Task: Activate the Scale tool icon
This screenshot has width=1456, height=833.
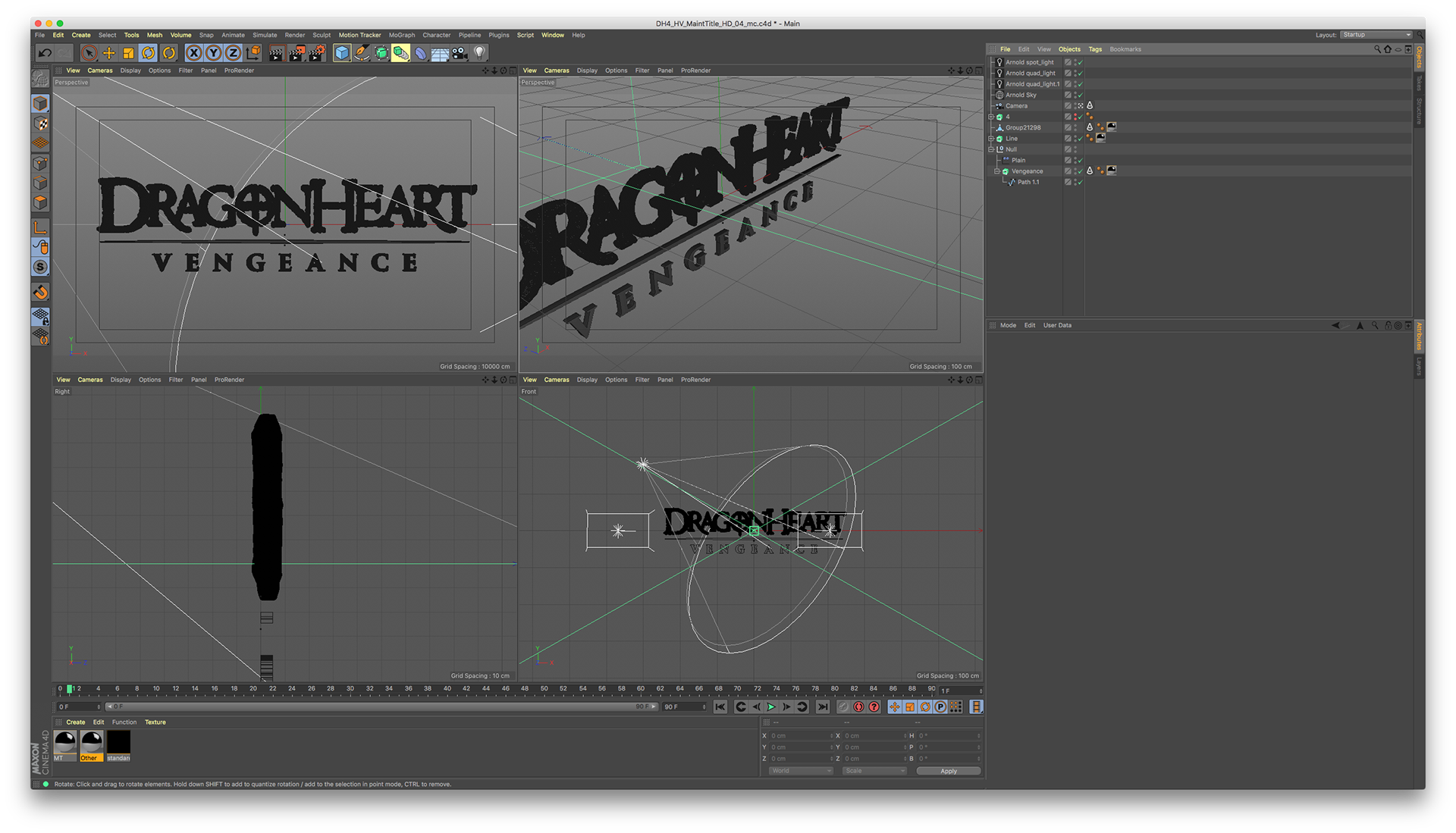Action: click(129, 53)
